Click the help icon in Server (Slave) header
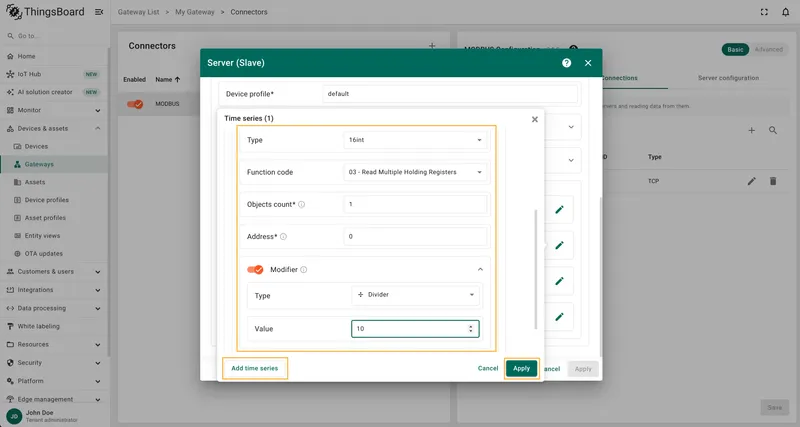800x427 pixels. (x=566, y=63)
